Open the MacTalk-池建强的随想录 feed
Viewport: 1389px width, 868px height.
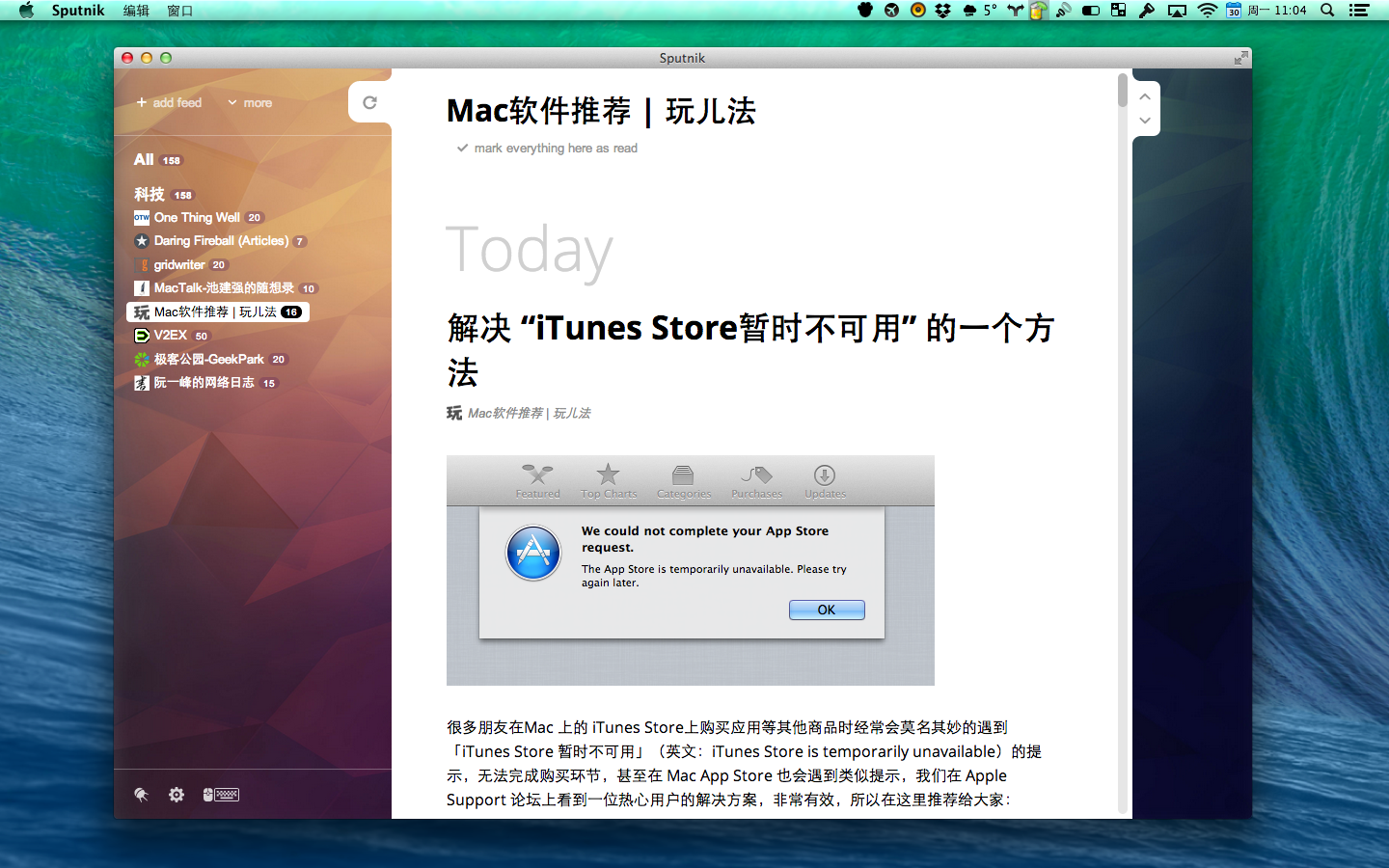click(x=226, y=288)
